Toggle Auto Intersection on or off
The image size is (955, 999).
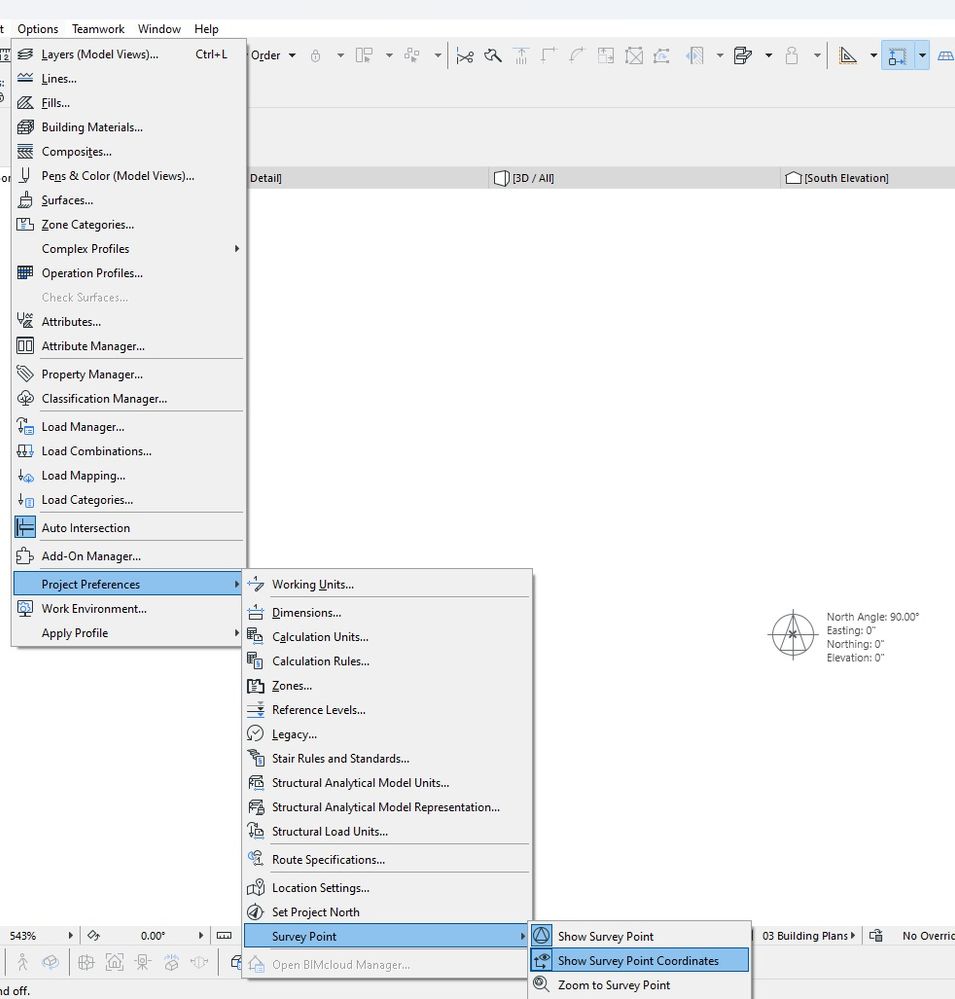tap(128, 528)
